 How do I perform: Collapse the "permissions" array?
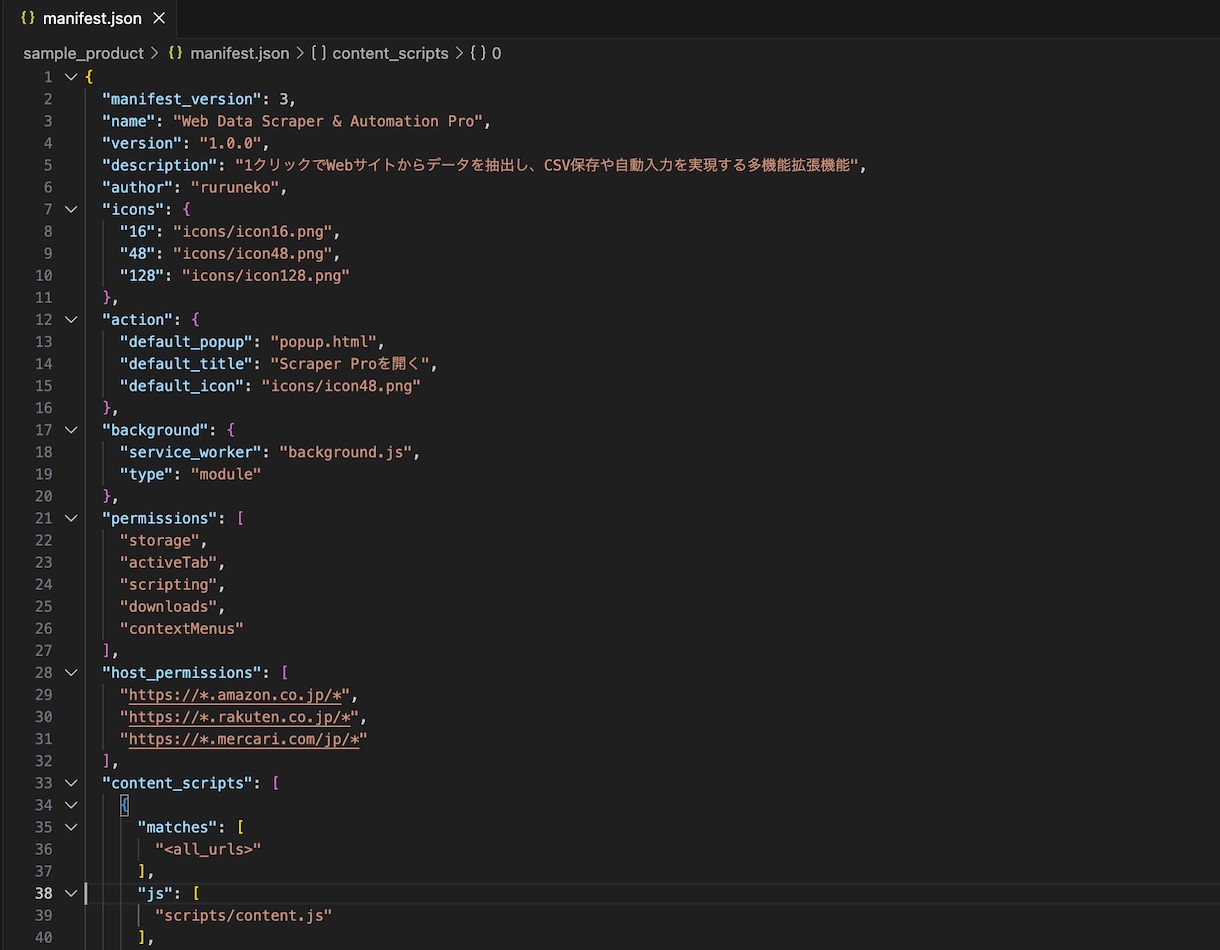coord(70,518)
